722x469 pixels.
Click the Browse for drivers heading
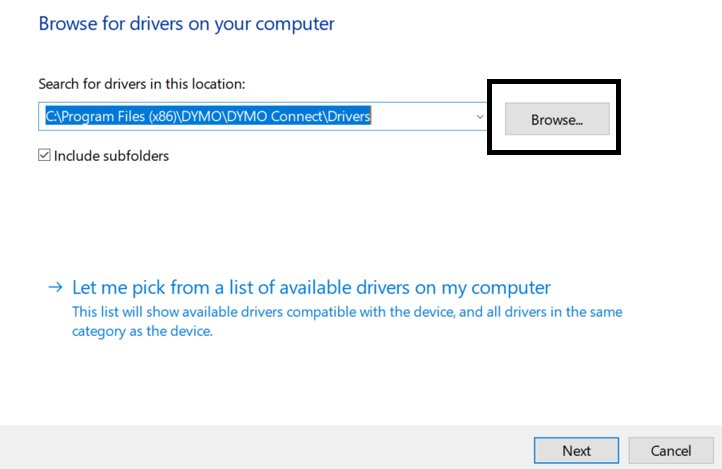(186, 22)
